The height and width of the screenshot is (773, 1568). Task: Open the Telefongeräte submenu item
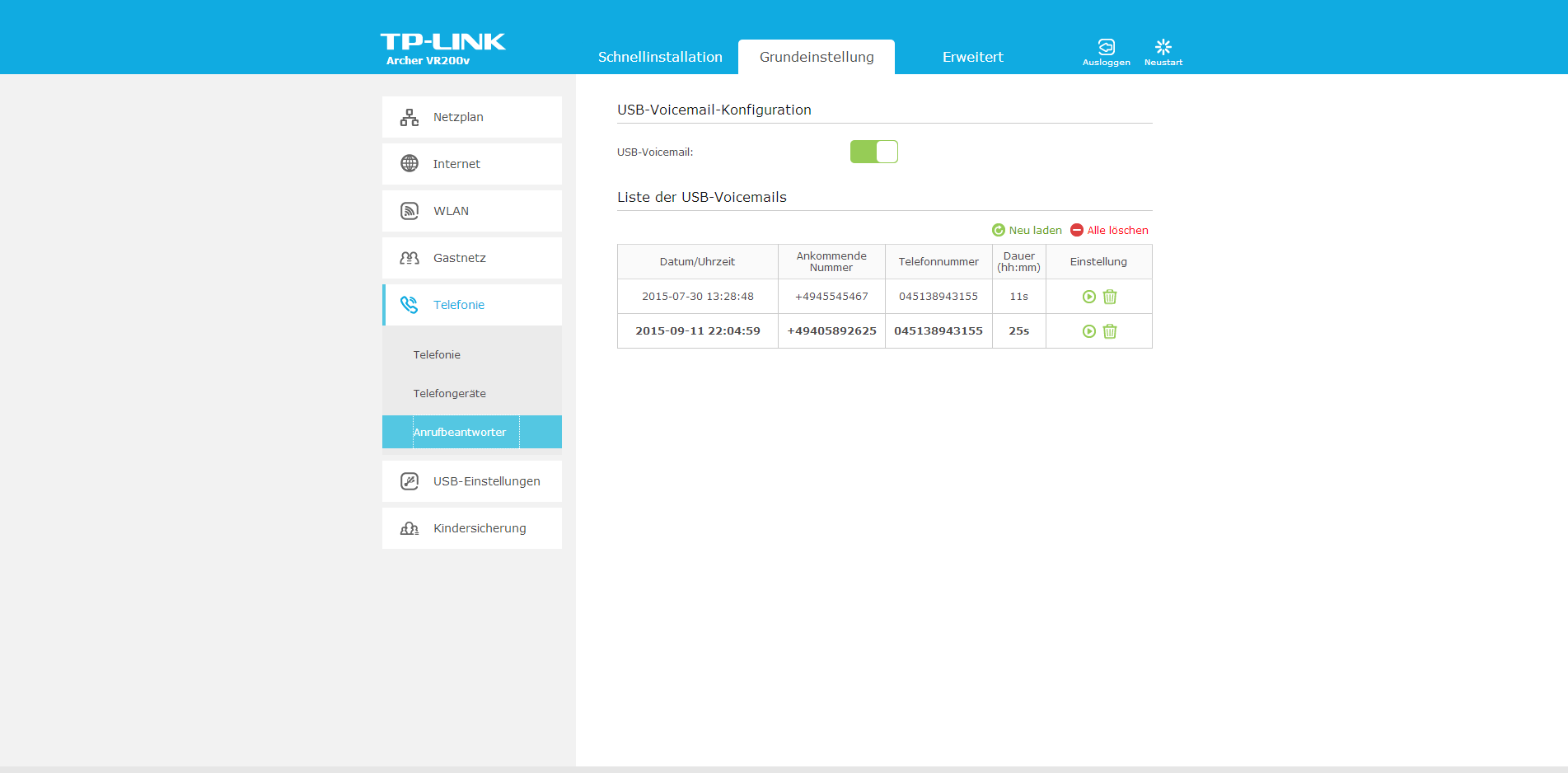pos(449,394)
